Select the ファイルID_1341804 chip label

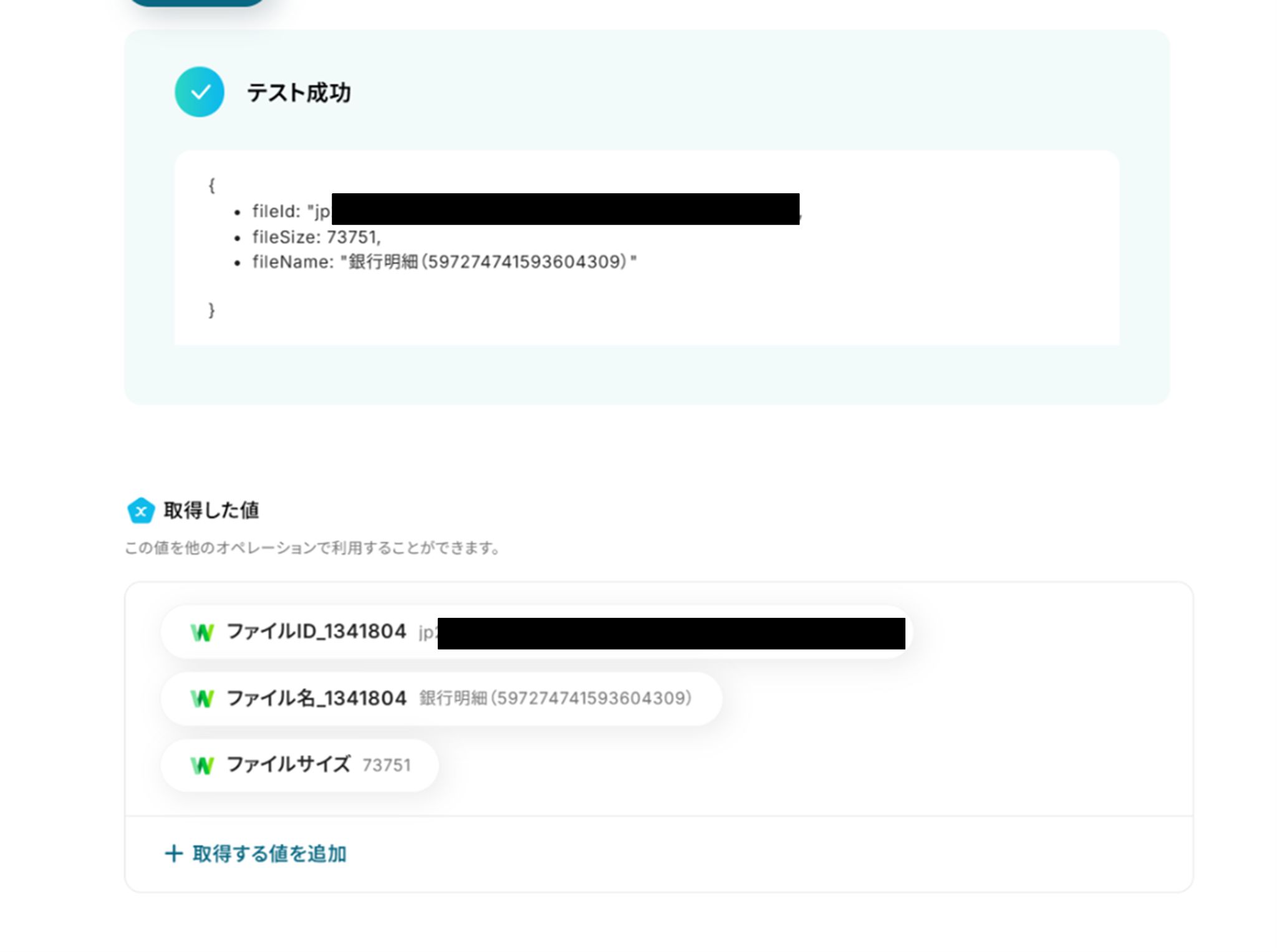click(316, 632)
